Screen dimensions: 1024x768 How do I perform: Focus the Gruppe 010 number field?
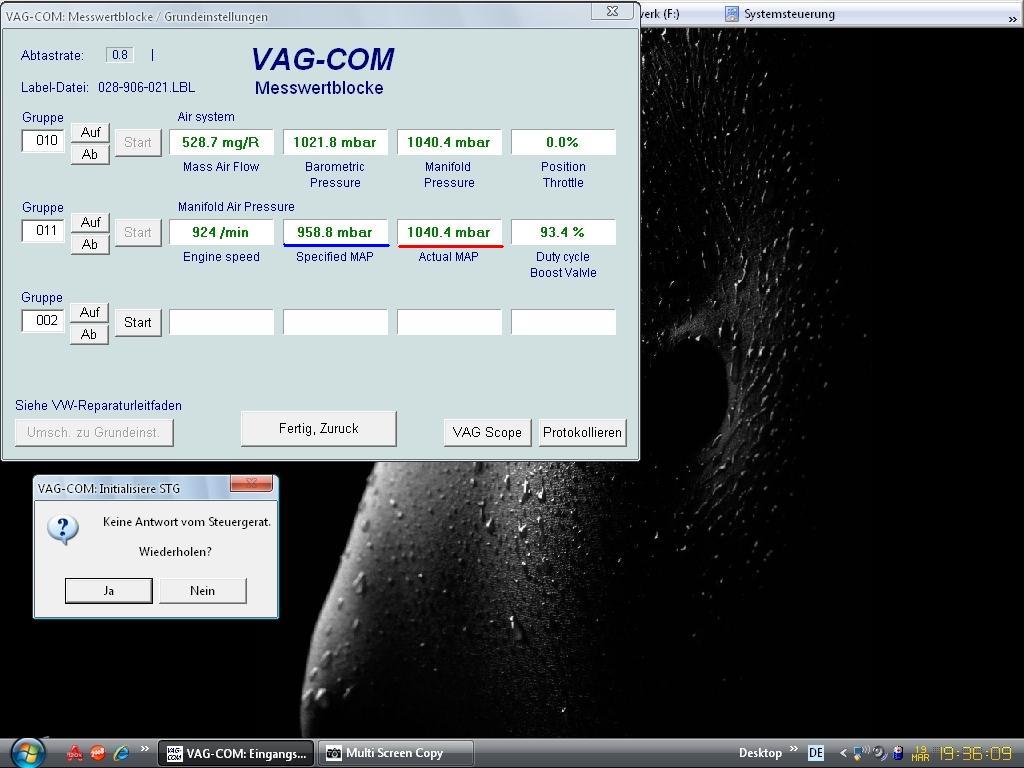tap(43, 140)
